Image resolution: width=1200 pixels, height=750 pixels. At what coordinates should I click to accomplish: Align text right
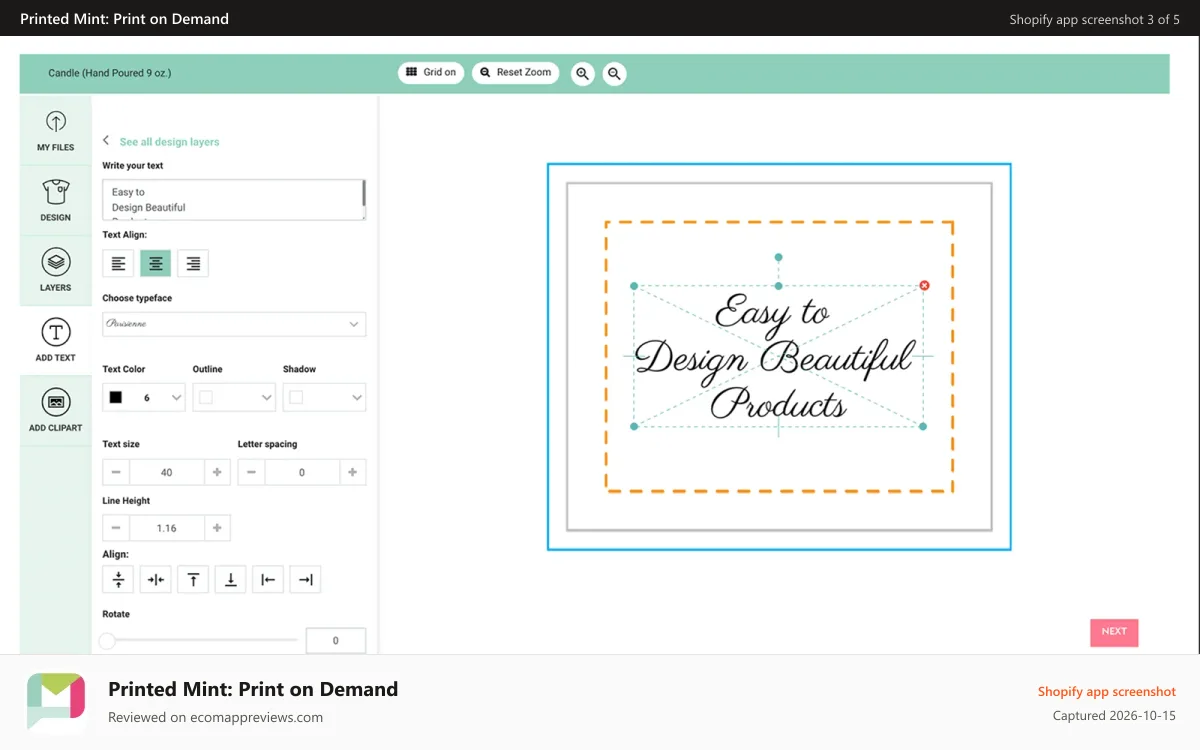pos(193,263)
